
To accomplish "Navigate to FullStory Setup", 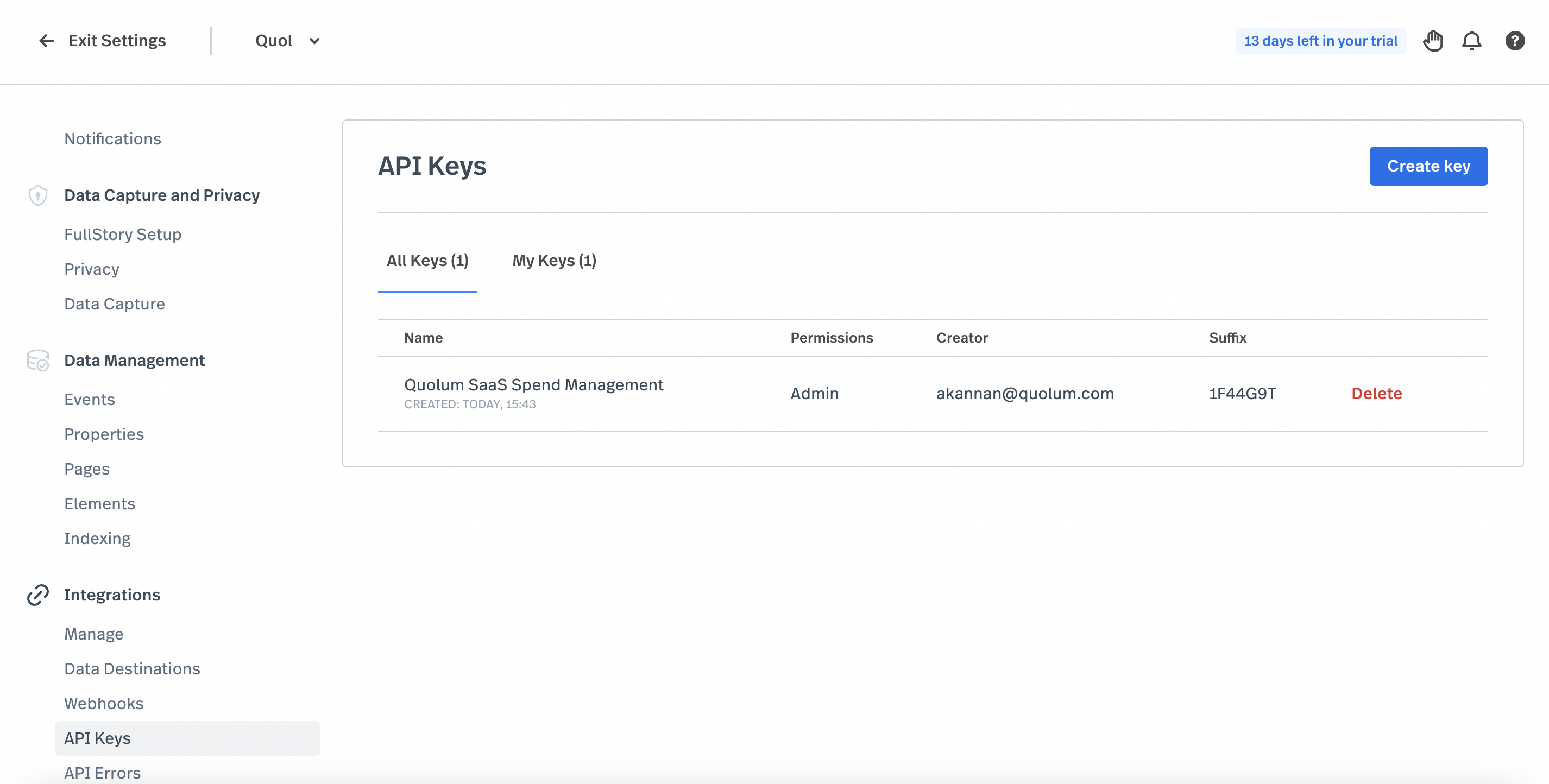I will tap(123, 235).
